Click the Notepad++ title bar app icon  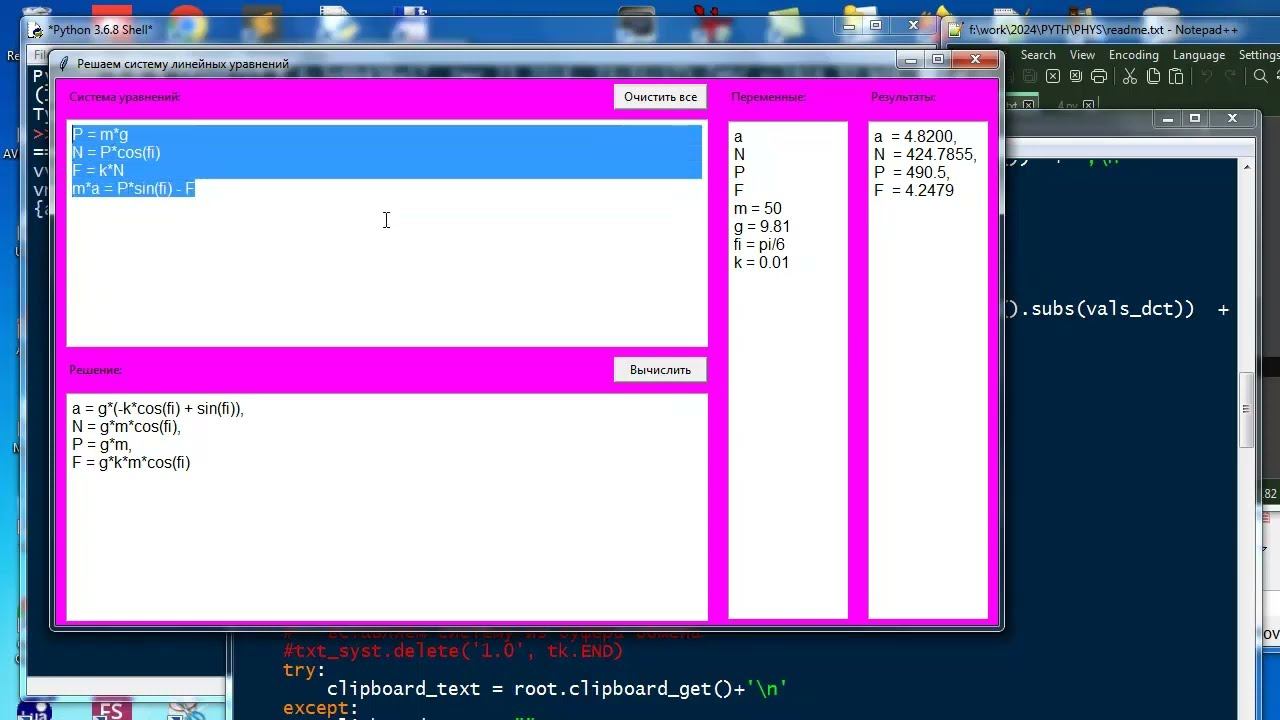tap(955, 30)
